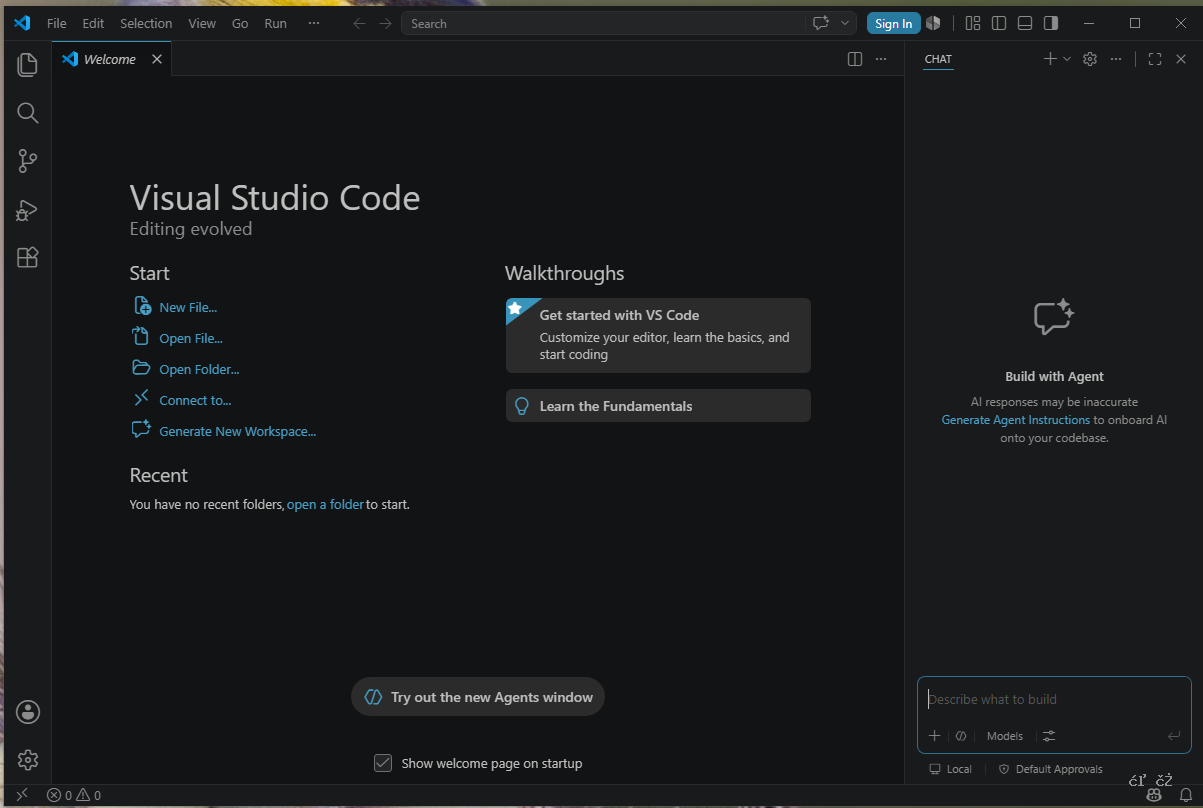Open the Selection menu
Screen dimensions: 1203x808
[146, 23]
